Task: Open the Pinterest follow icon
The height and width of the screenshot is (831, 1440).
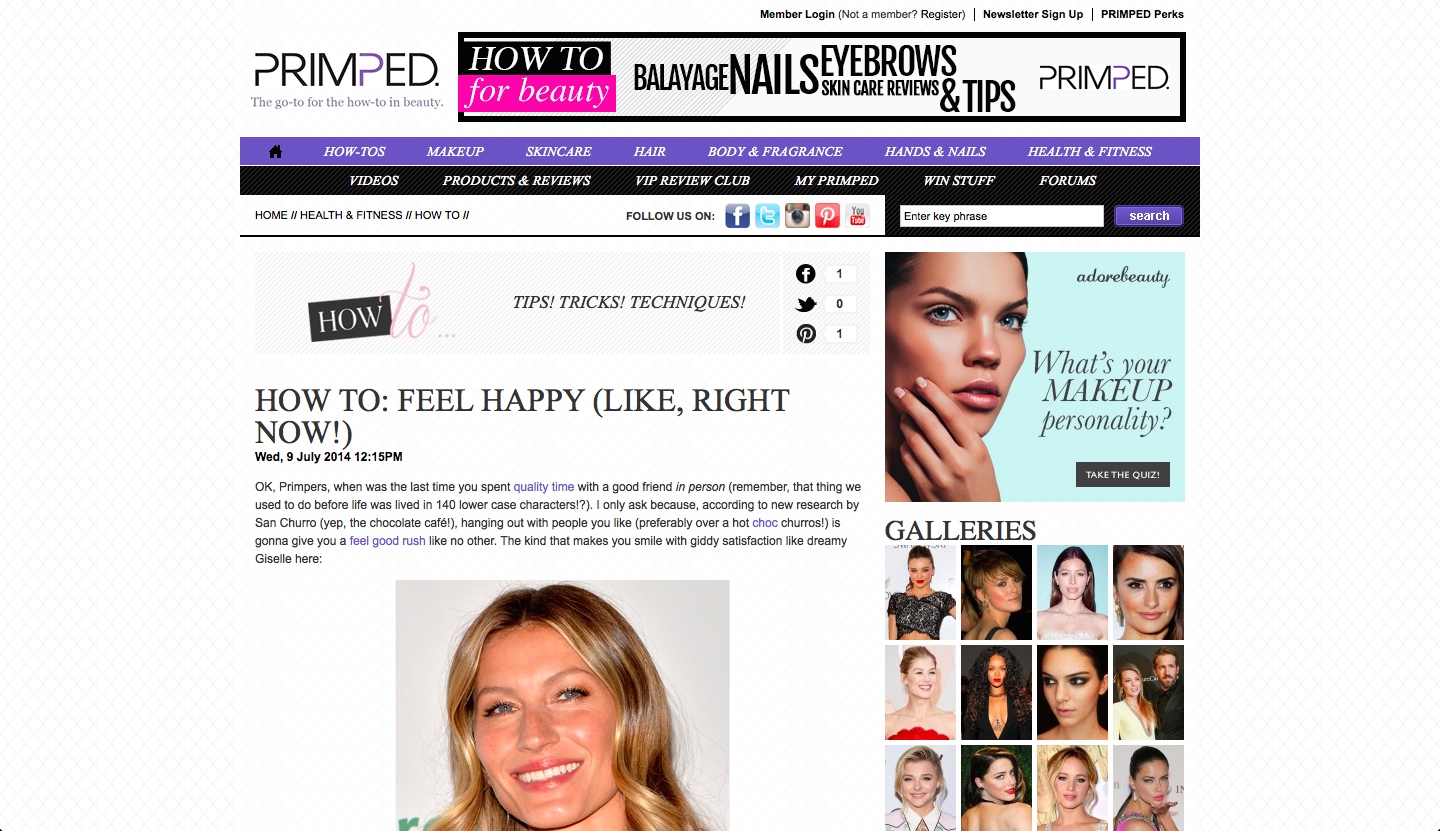Action: point(827,216)
